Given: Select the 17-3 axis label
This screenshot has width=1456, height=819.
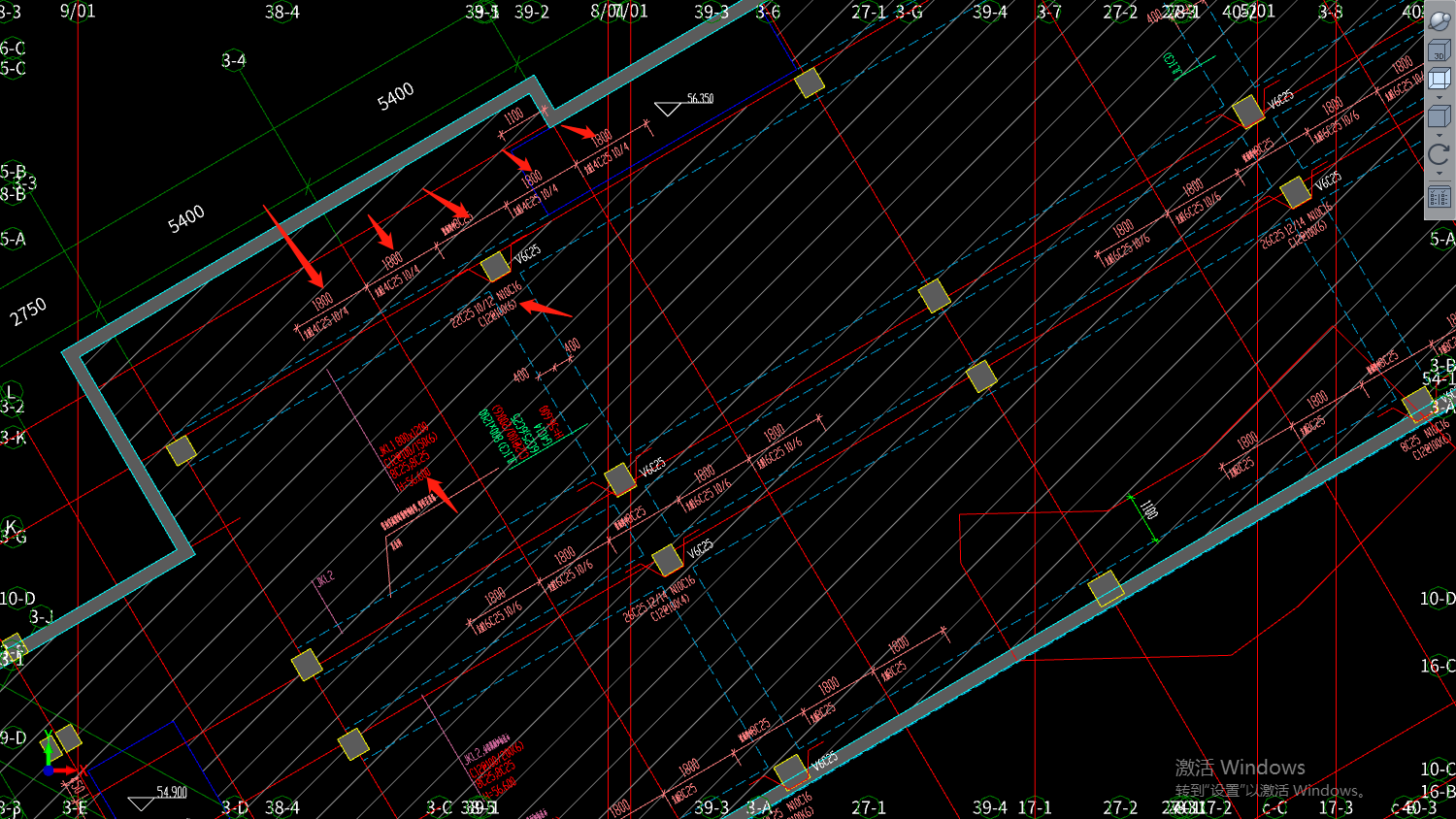Looking at the screenshot, I should pos(1336,807).
